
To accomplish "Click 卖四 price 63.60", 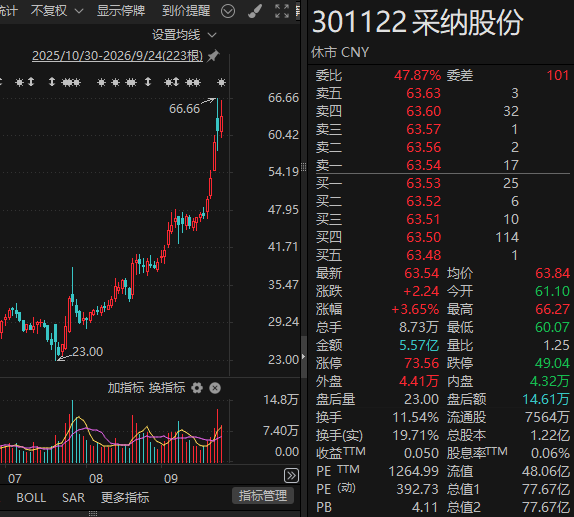I will coord(424,111).
